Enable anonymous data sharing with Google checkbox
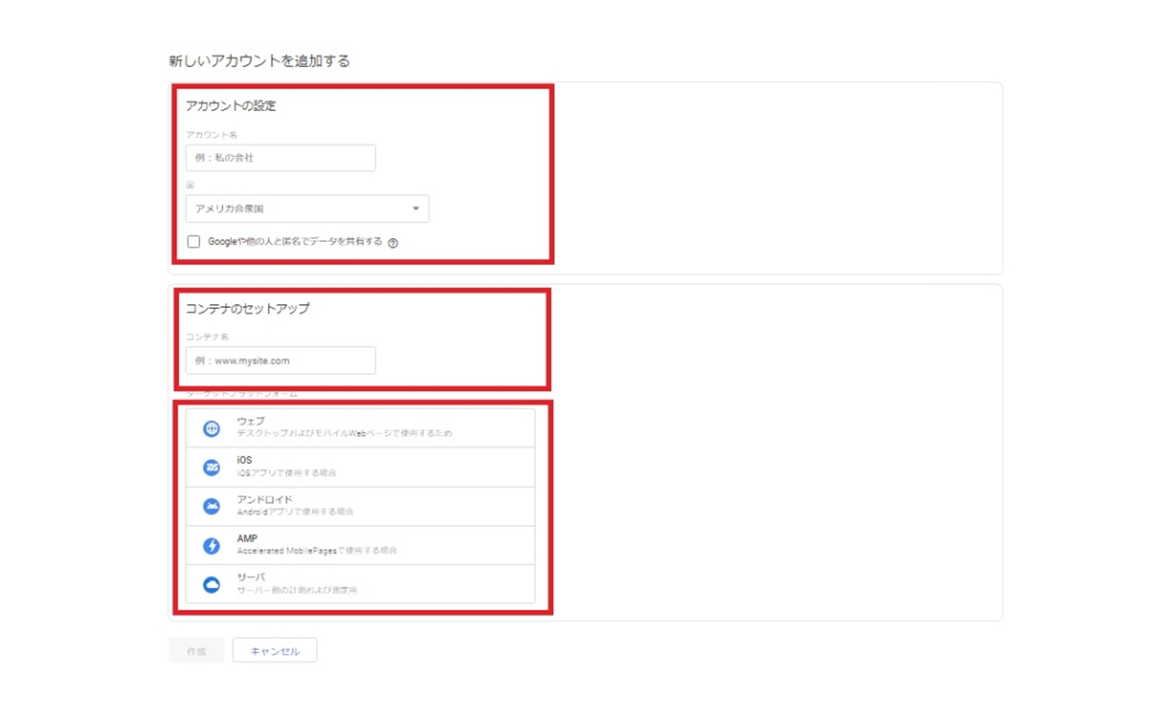Screen dimensions: 1153x720 point(194,241)
